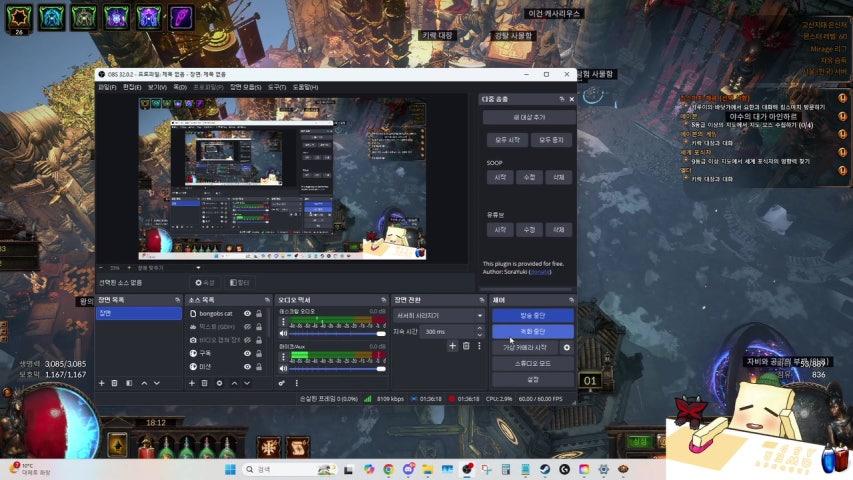Open Steam from the taskbar

(545, 469)
